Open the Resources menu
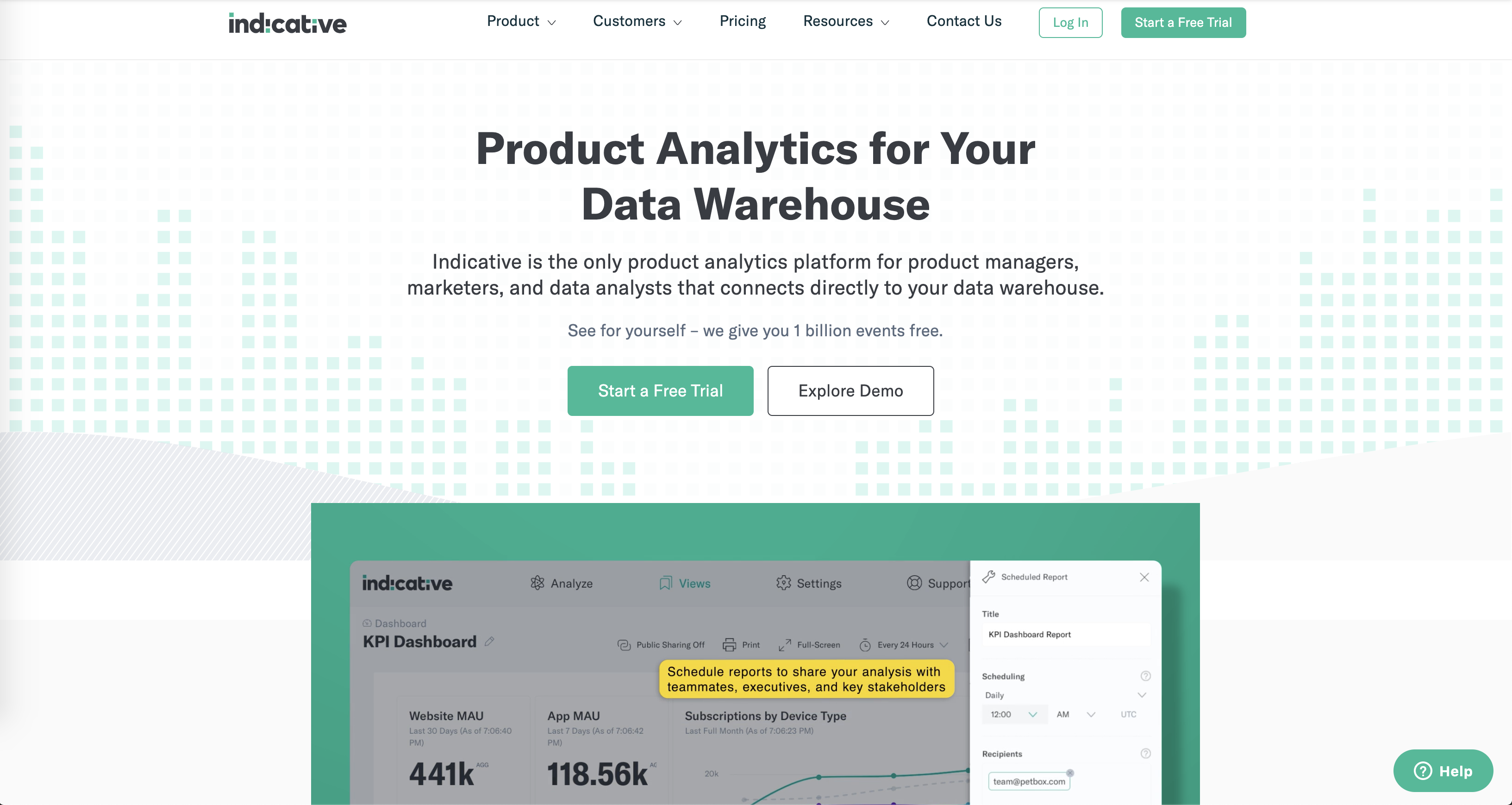Screen dimensions: 1512x805 click(844, 21)
